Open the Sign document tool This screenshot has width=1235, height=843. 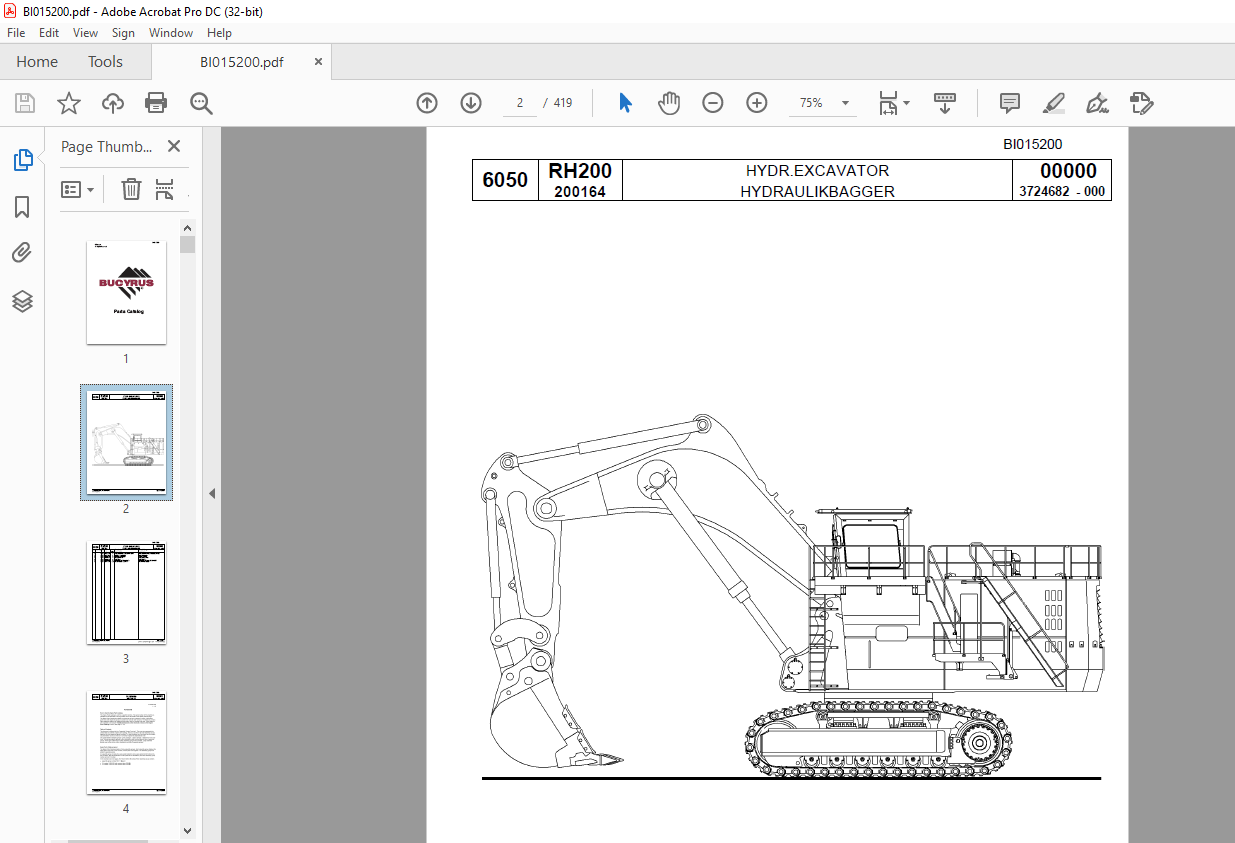(x=1098, y=103)
